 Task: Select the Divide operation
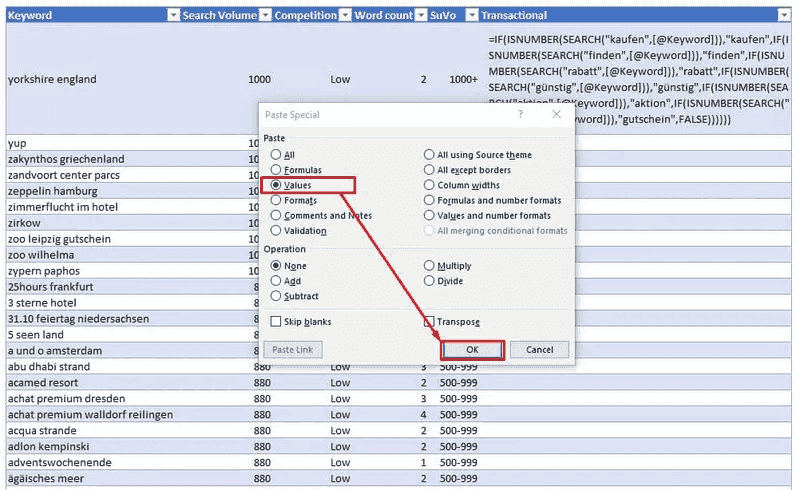[x=429, y=281]
